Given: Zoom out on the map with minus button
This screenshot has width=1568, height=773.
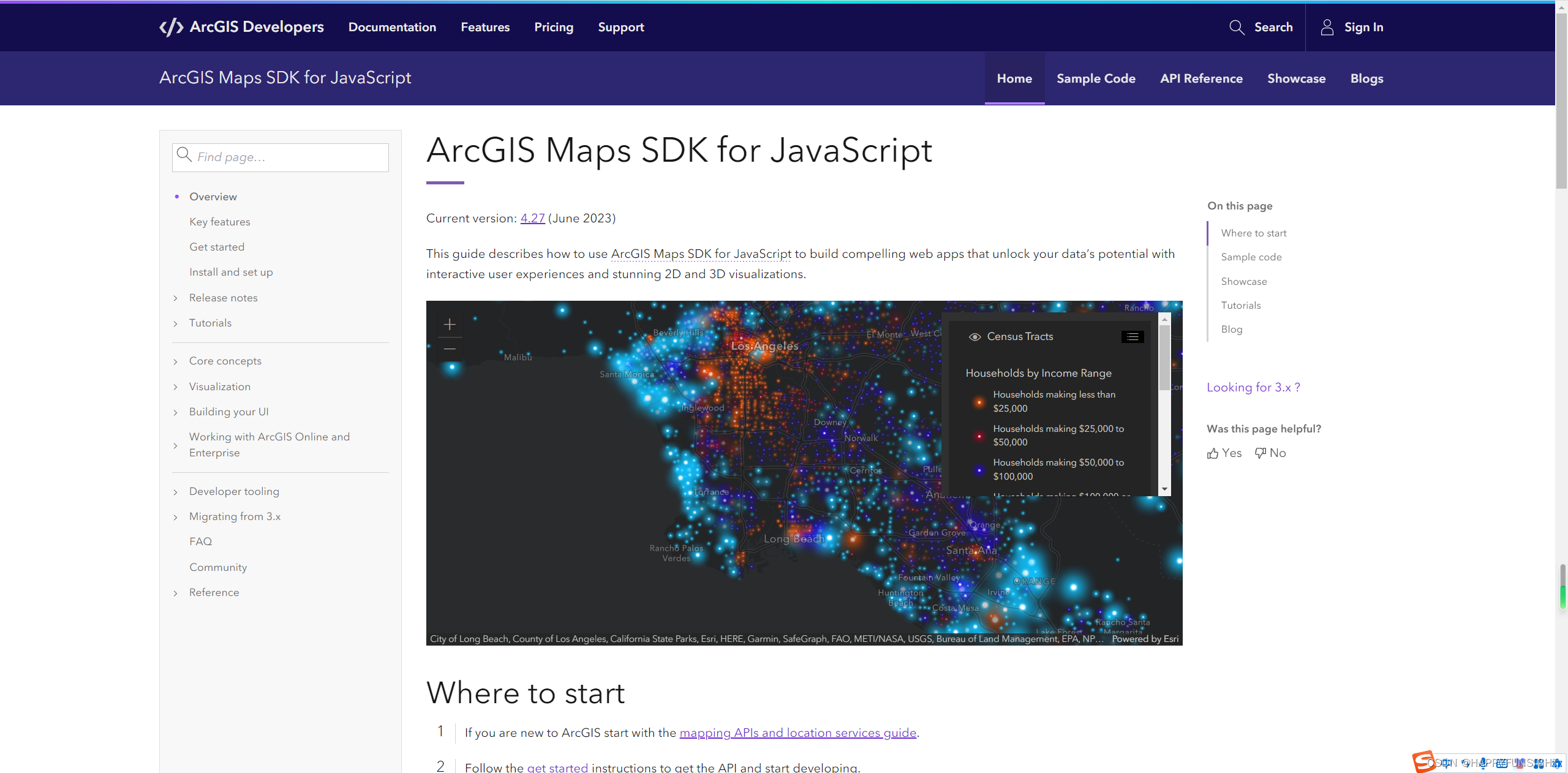Looking at the screenshot, I should pos(450,349).
